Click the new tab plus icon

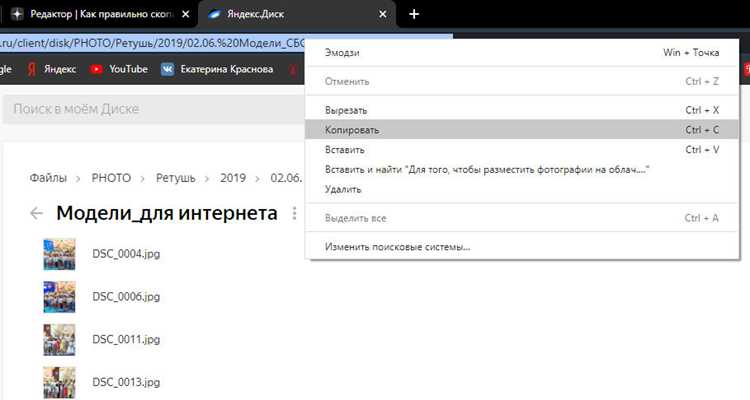414,14
